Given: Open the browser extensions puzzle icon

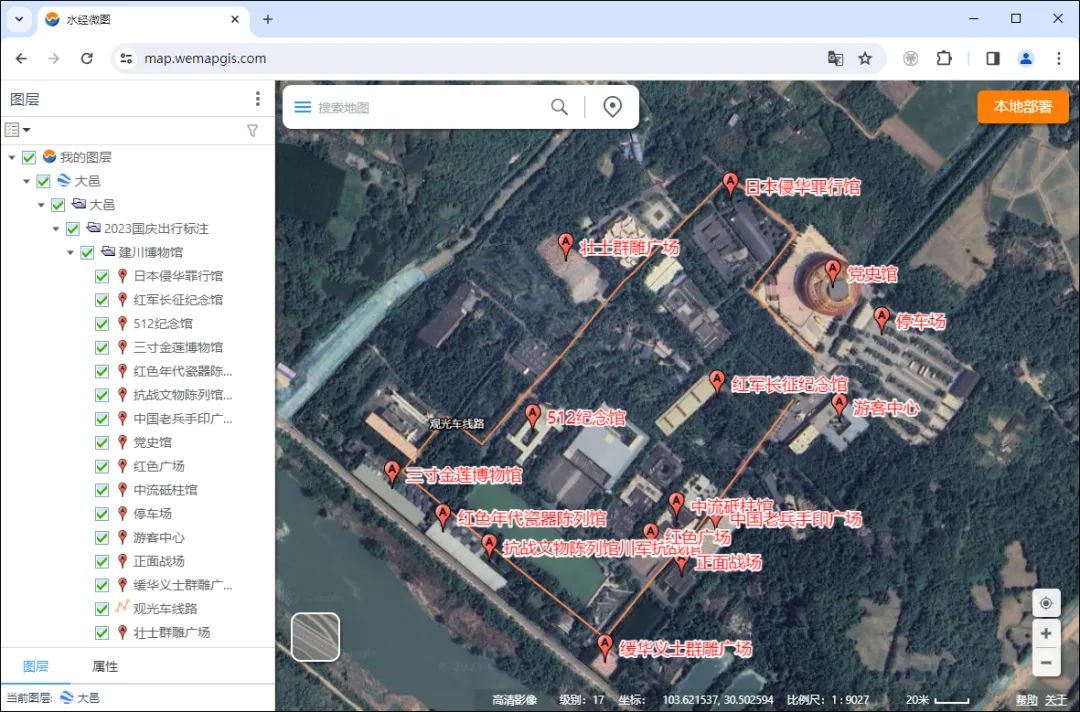Looking at the screenshot, I should tap(944, 59).
